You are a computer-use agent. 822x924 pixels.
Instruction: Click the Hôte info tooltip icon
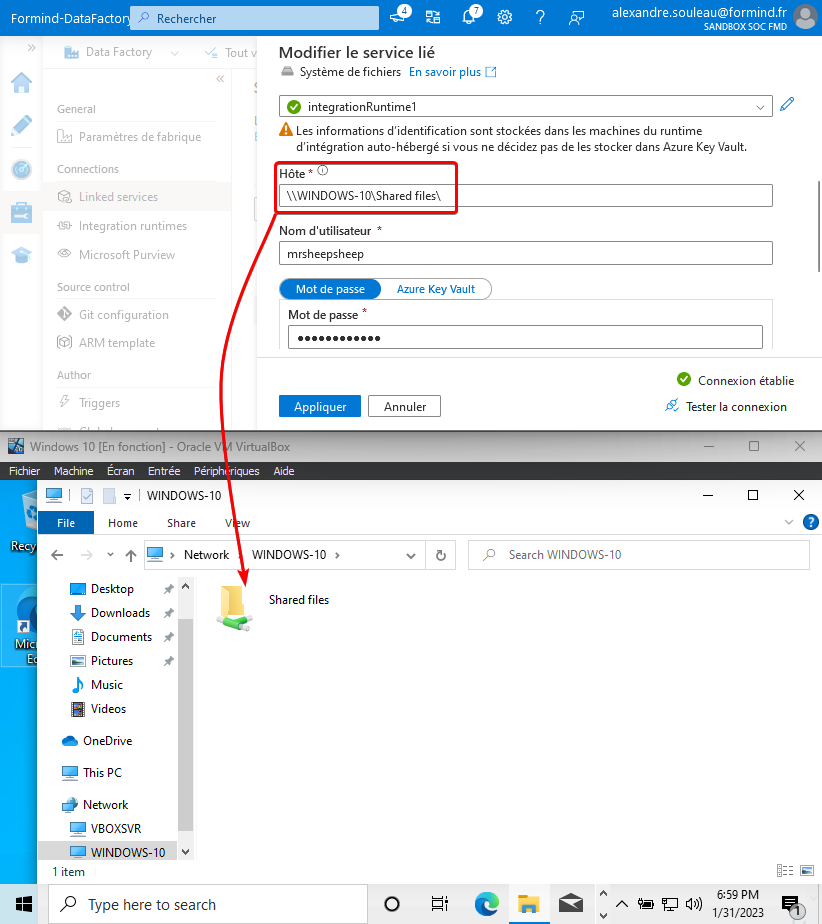[323, 171]
